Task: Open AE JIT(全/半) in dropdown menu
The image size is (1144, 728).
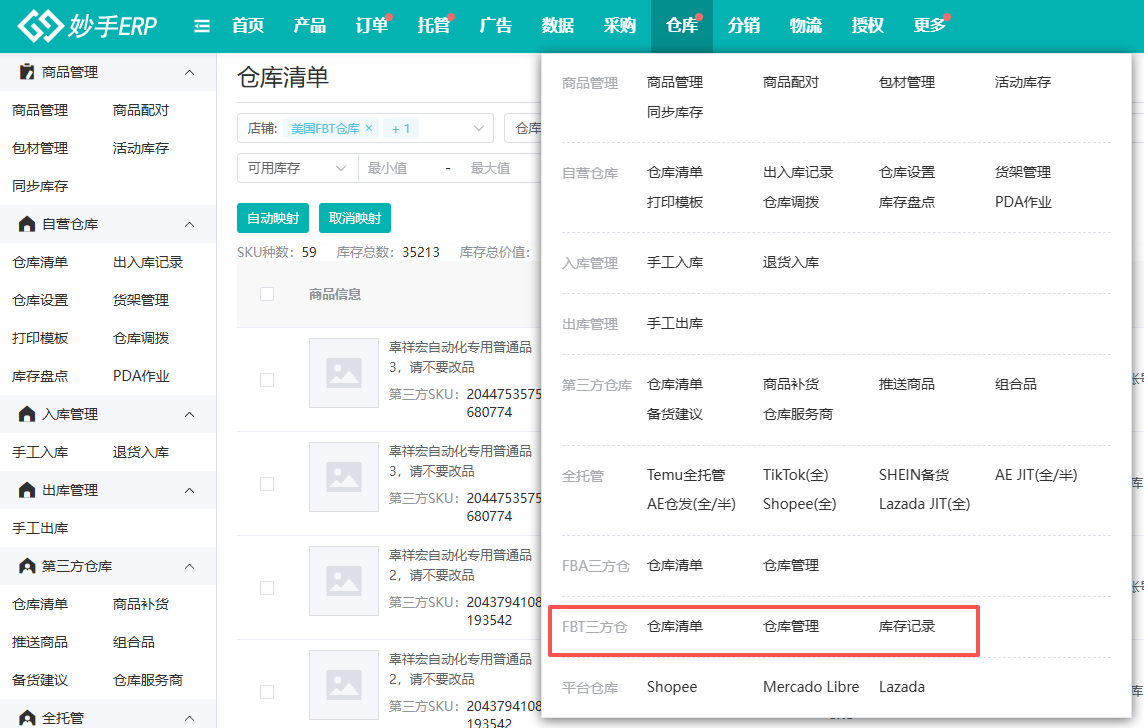Action: tap(1036, 475)
